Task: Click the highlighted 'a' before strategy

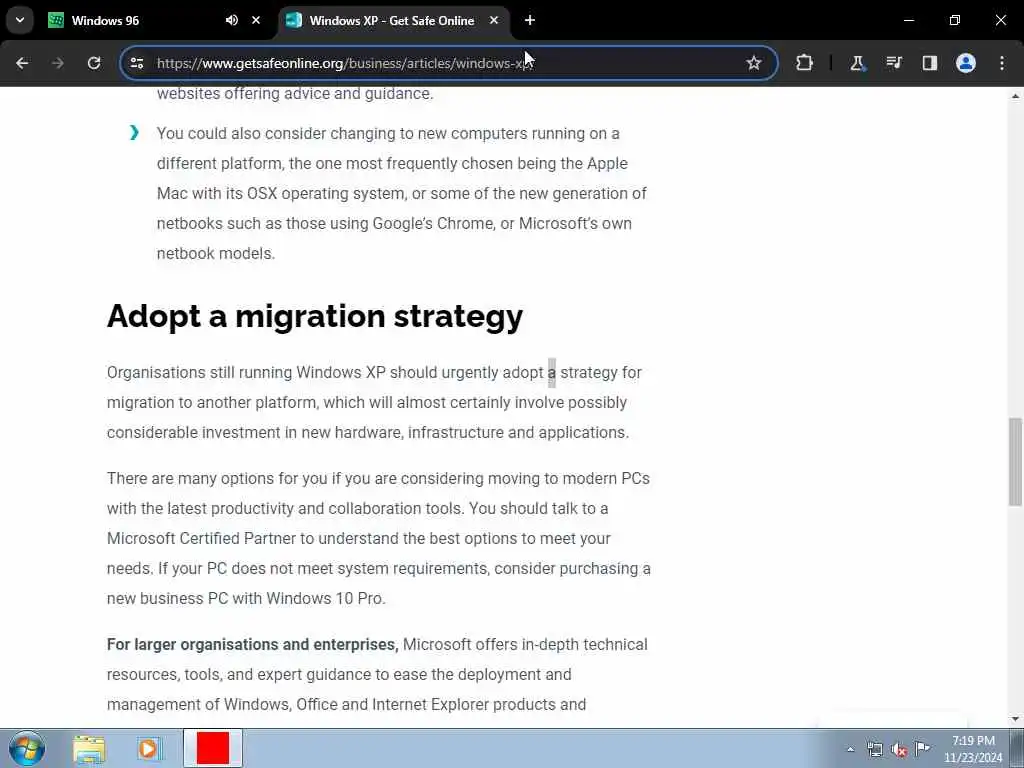Action: pos(552,373)
